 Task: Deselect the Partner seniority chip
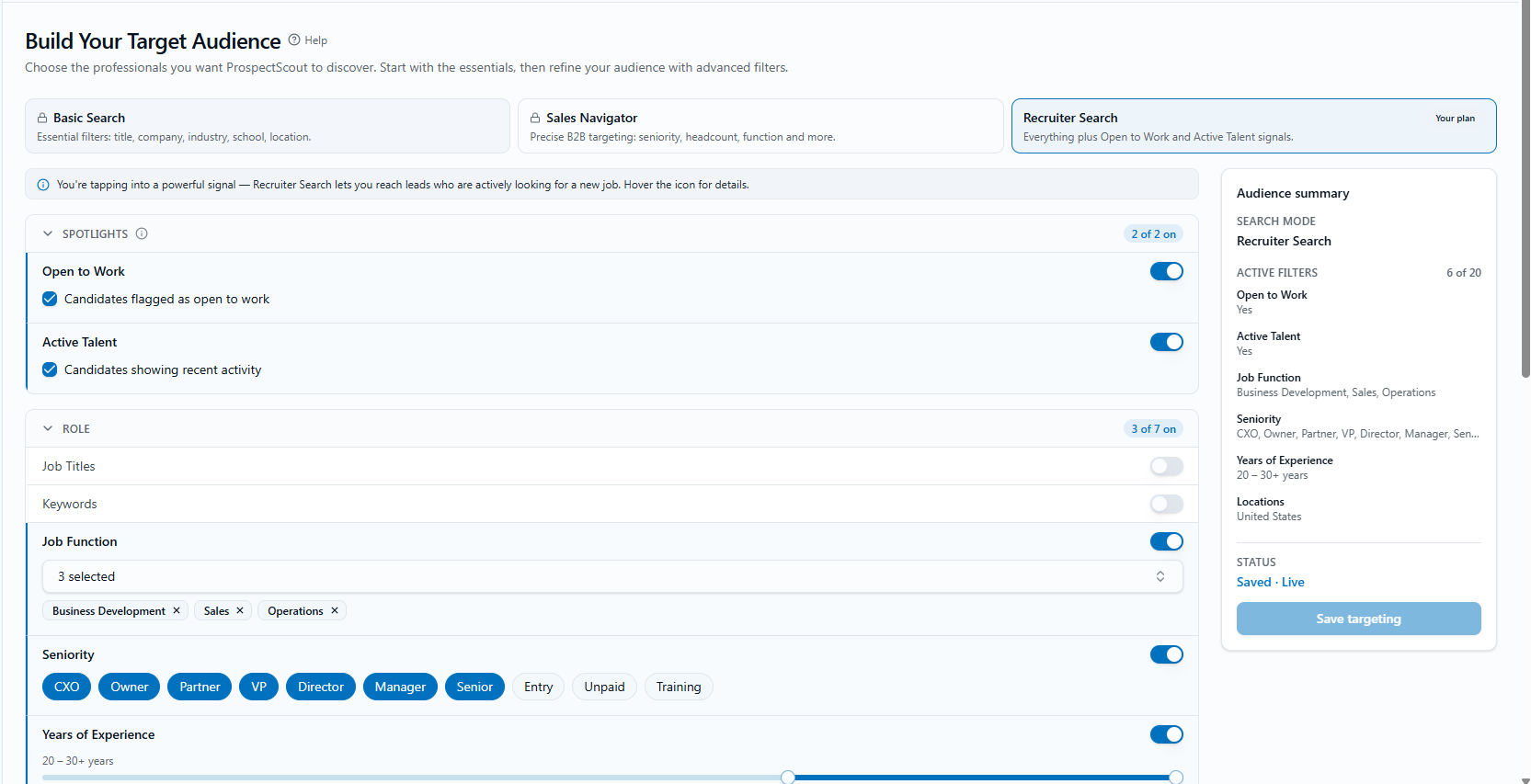[200, 687]
